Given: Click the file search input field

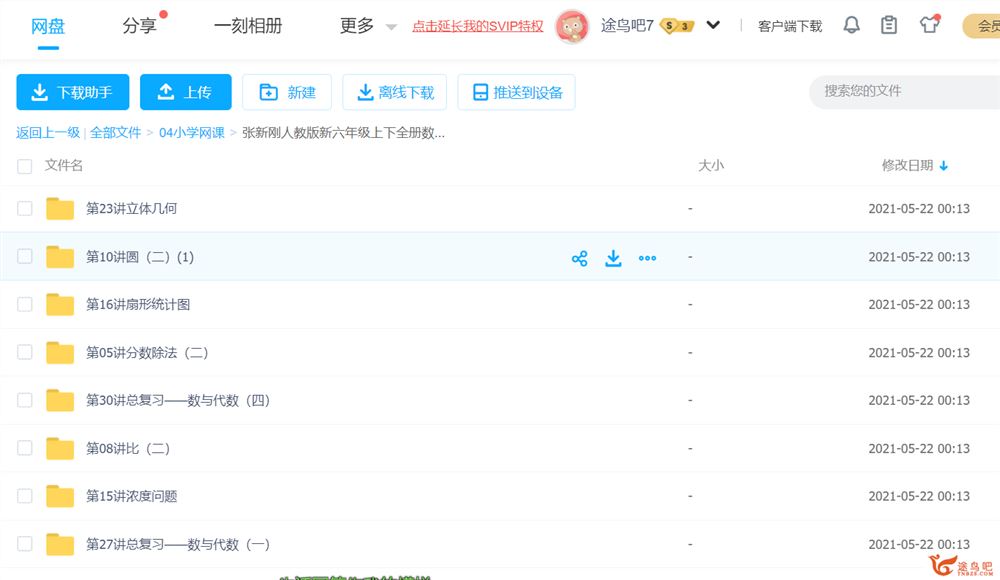Looking at the screenshot, I should click(906, 91).
